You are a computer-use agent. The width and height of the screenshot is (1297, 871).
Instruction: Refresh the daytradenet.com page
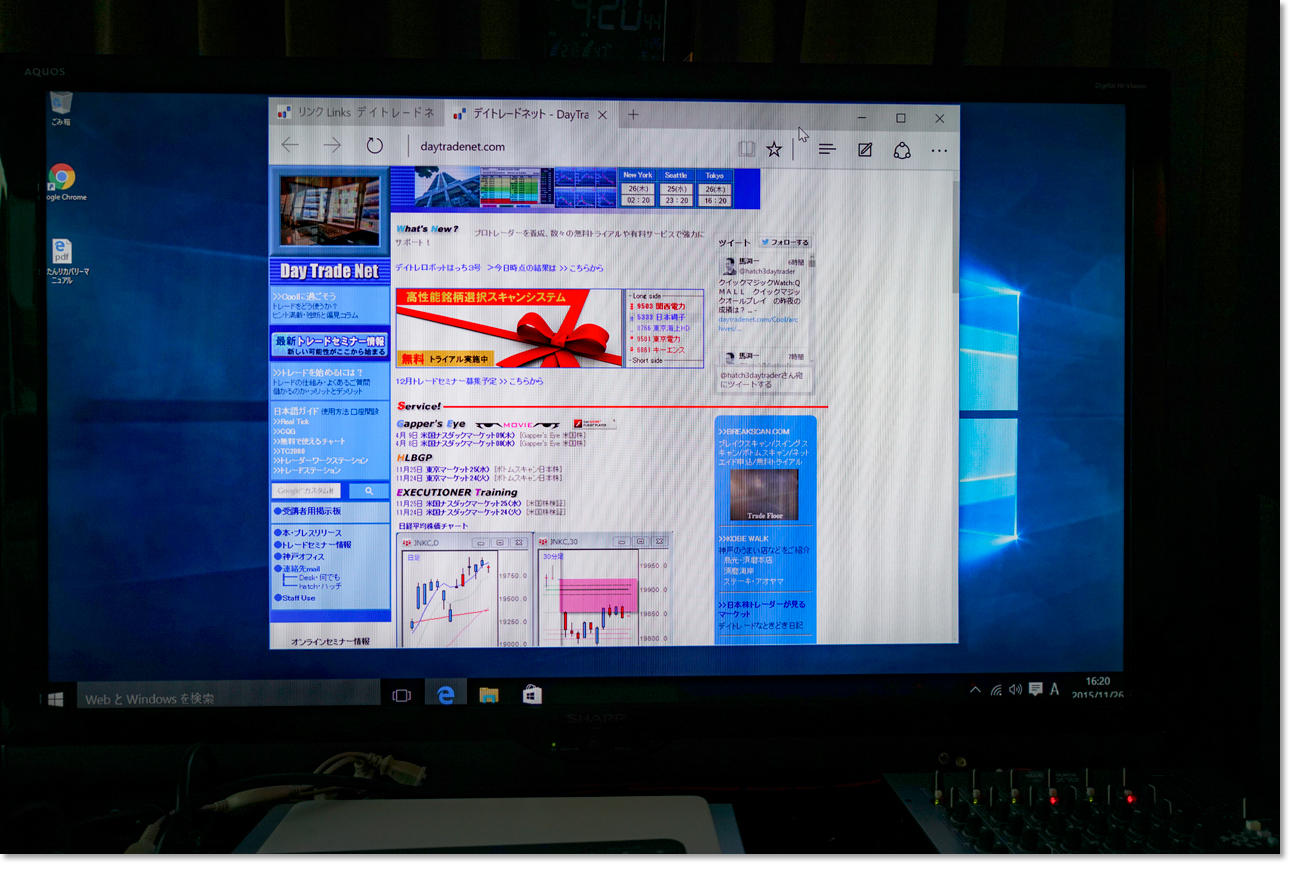click(x=375, y=146)
